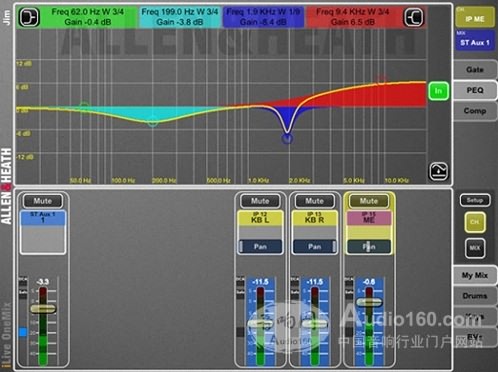This screenshot has width=498, height=372.
Task: Select the cyan 199 Hz EQ node
Action: [x=153, y=122]
